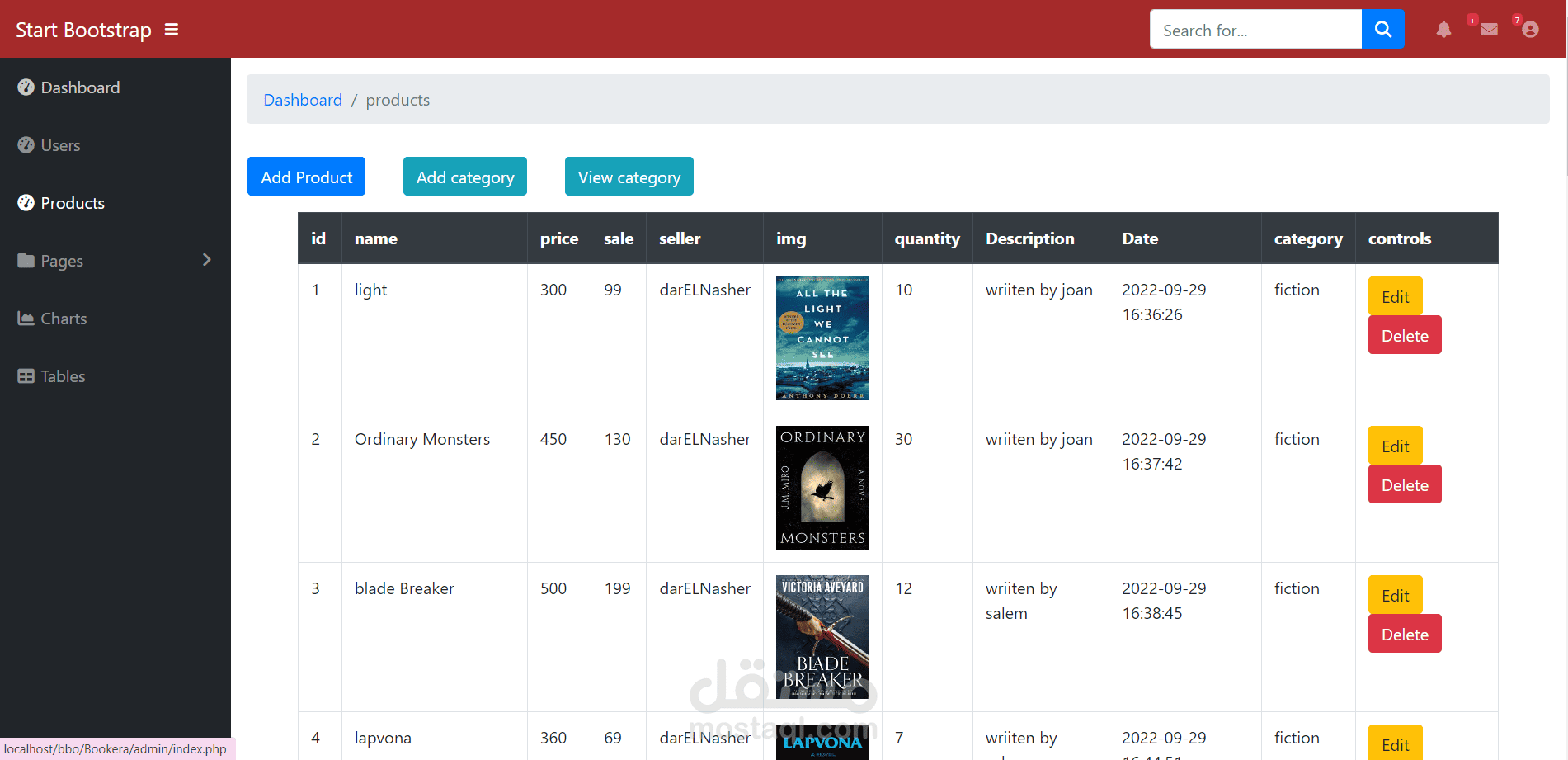Click the Dashboard breadcrumb link
The height and width of the screenshot is (760, 1568).
(303, 100)
